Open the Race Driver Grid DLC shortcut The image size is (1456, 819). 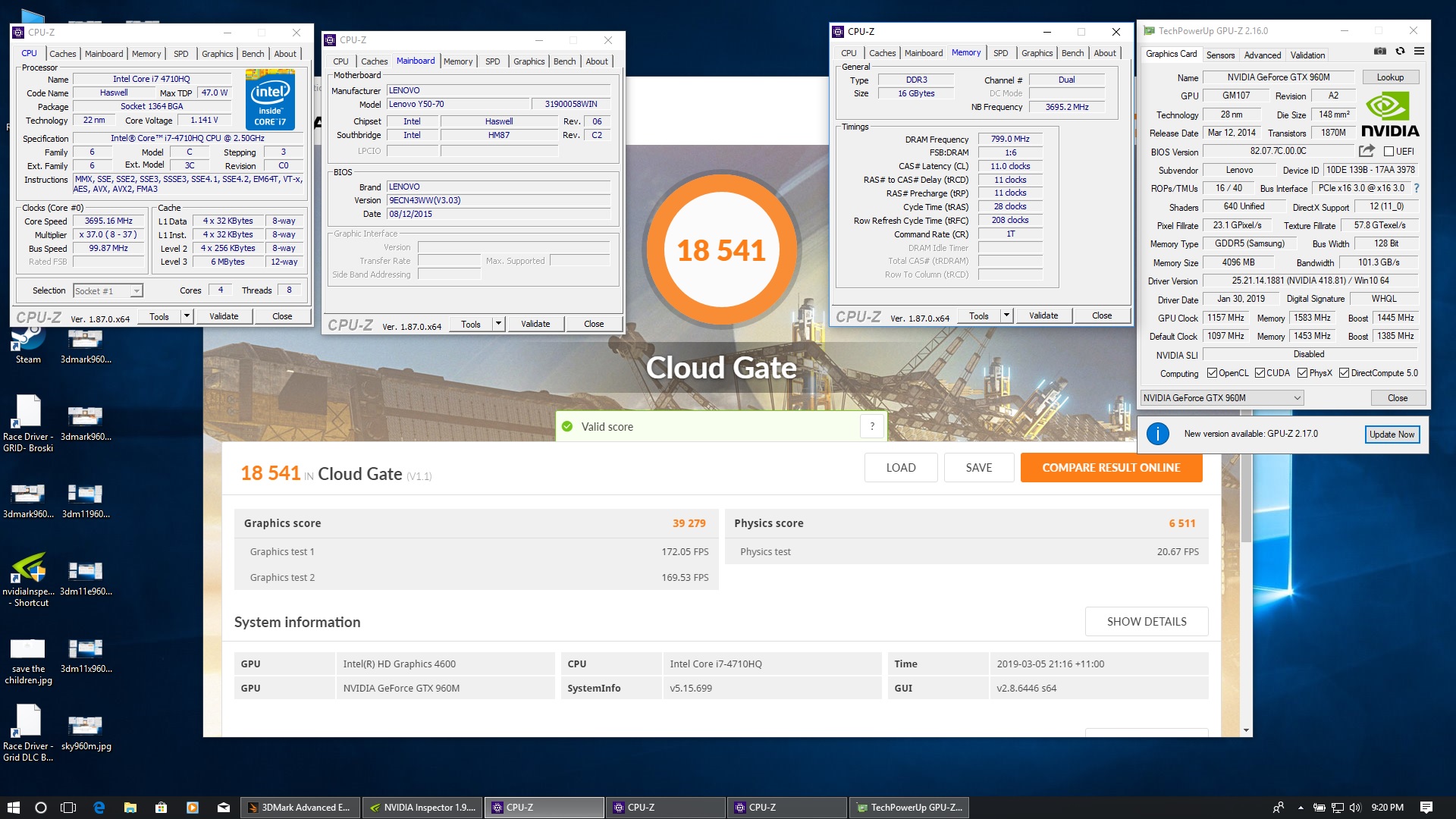(28, 733)
